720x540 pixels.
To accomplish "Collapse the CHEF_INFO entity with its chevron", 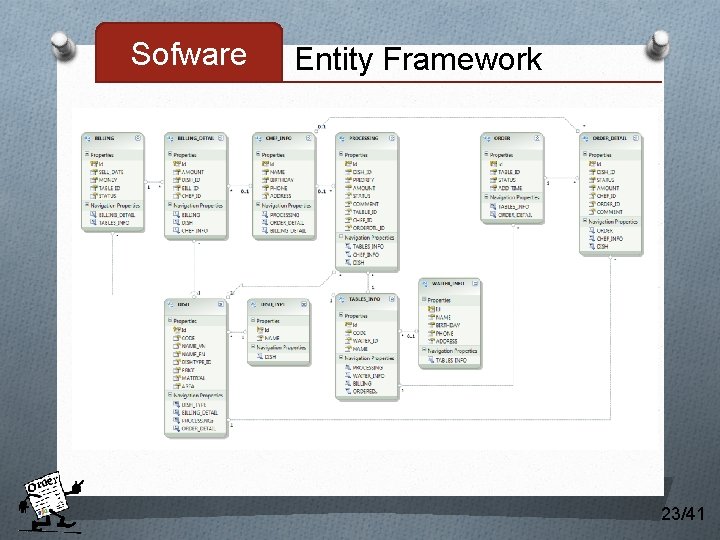I will pos(309,138).
